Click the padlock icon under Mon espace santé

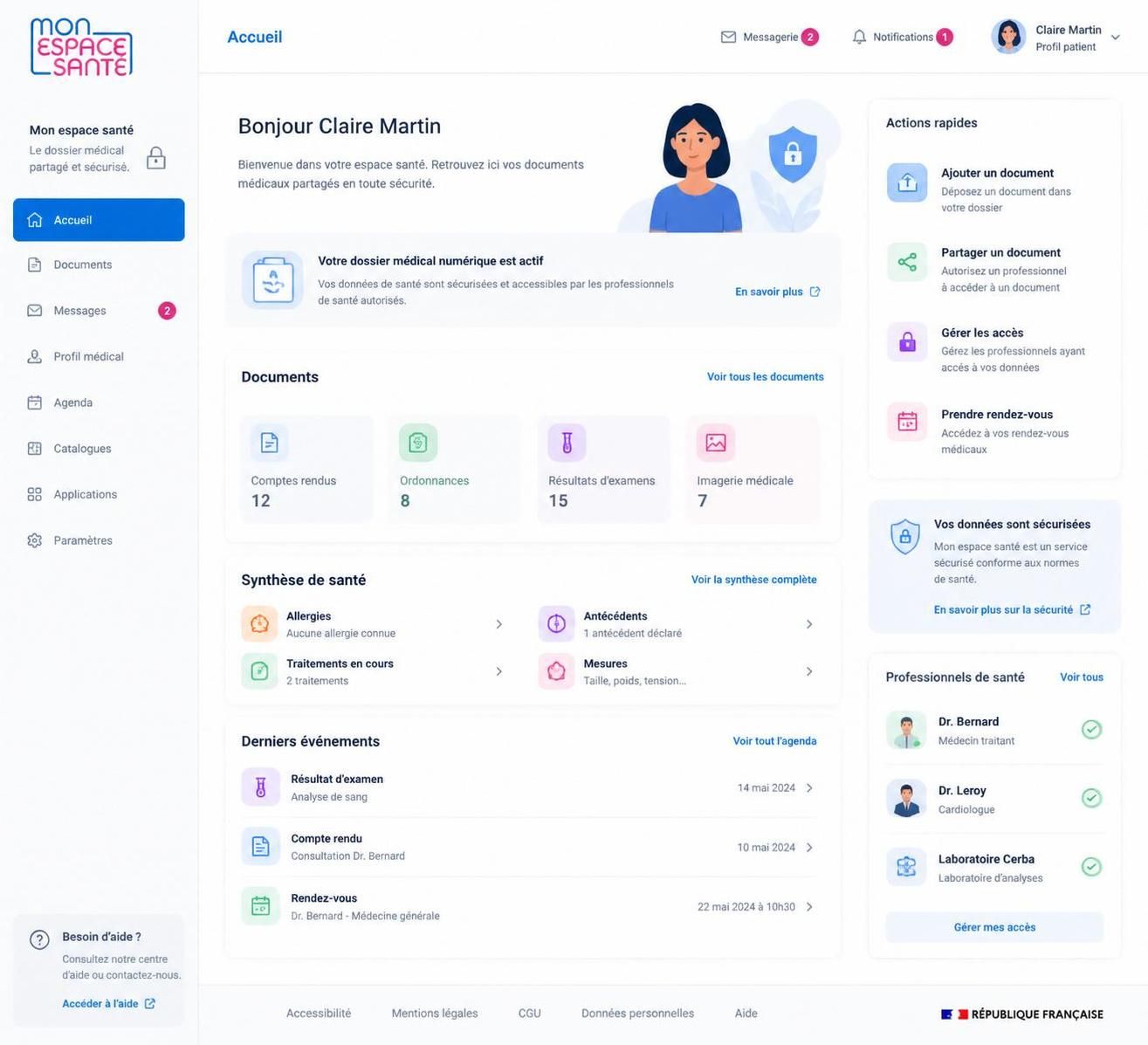[156, 158]
